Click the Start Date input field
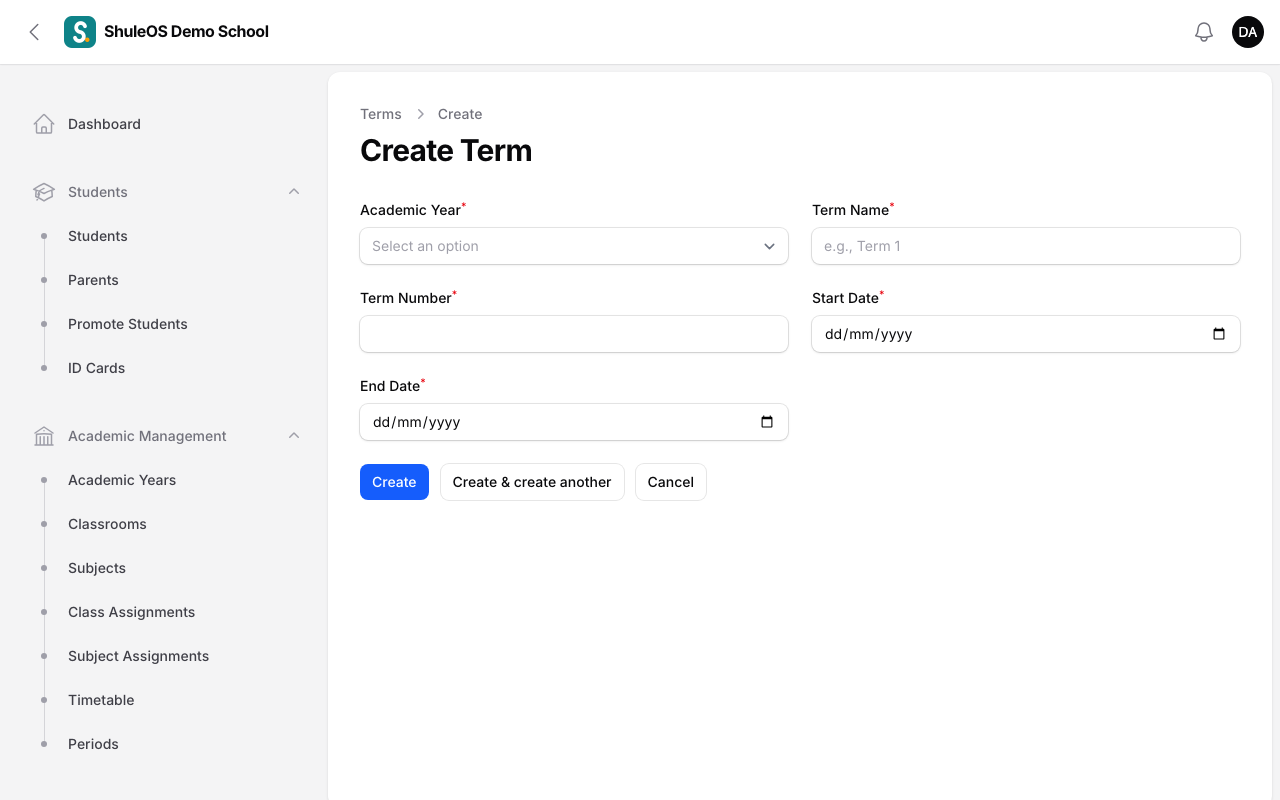The width and height of the screenshot is (1280, 800). pyautogui.click(x=1026, y=334)
